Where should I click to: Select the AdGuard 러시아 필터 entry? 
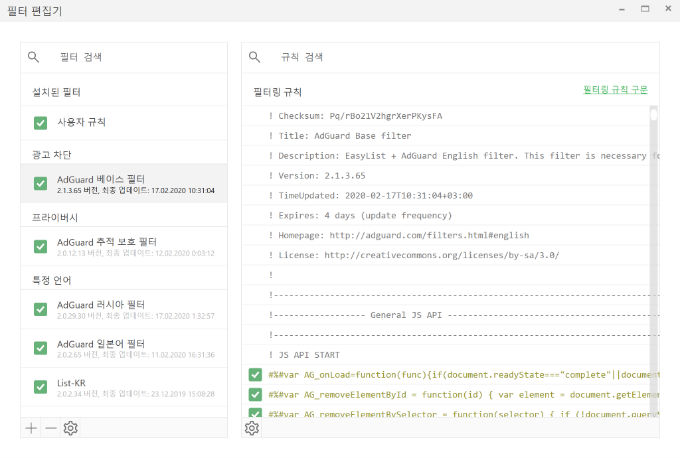click(124, 309)
